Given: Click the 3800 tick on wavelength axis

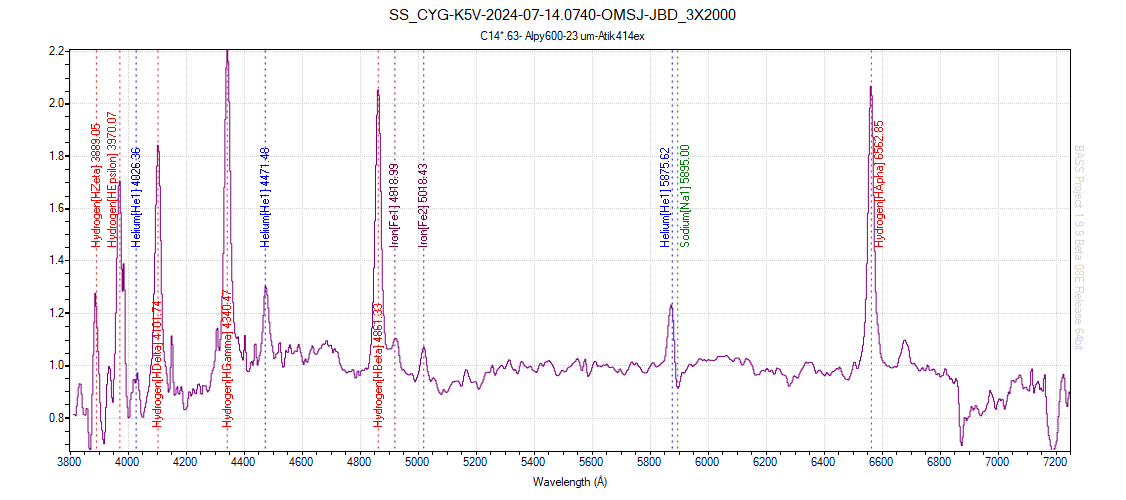Looking at the screenshot, I should click(69, 463).
